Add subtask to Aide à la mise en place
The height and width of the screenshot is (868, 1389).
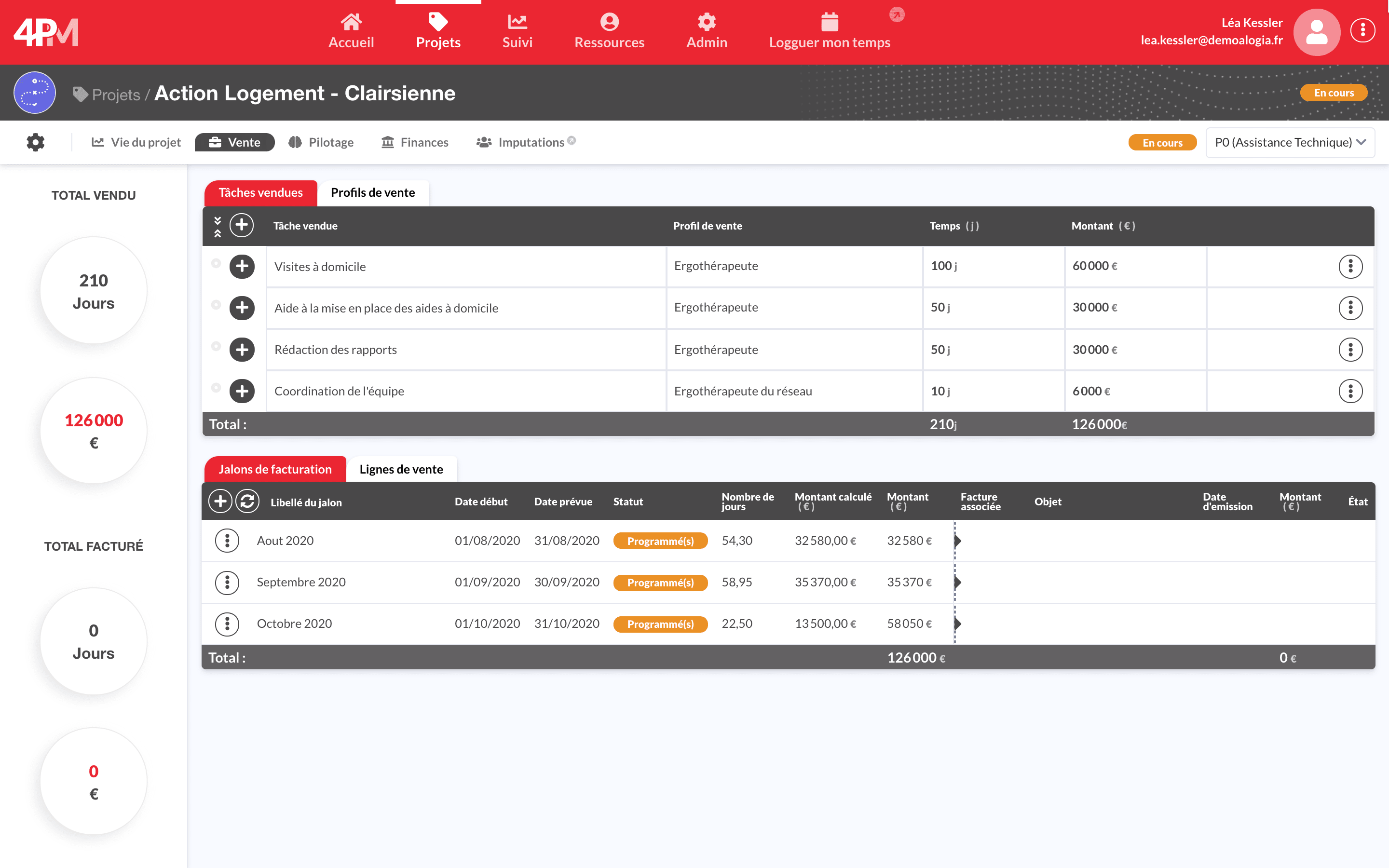[242, 308]
